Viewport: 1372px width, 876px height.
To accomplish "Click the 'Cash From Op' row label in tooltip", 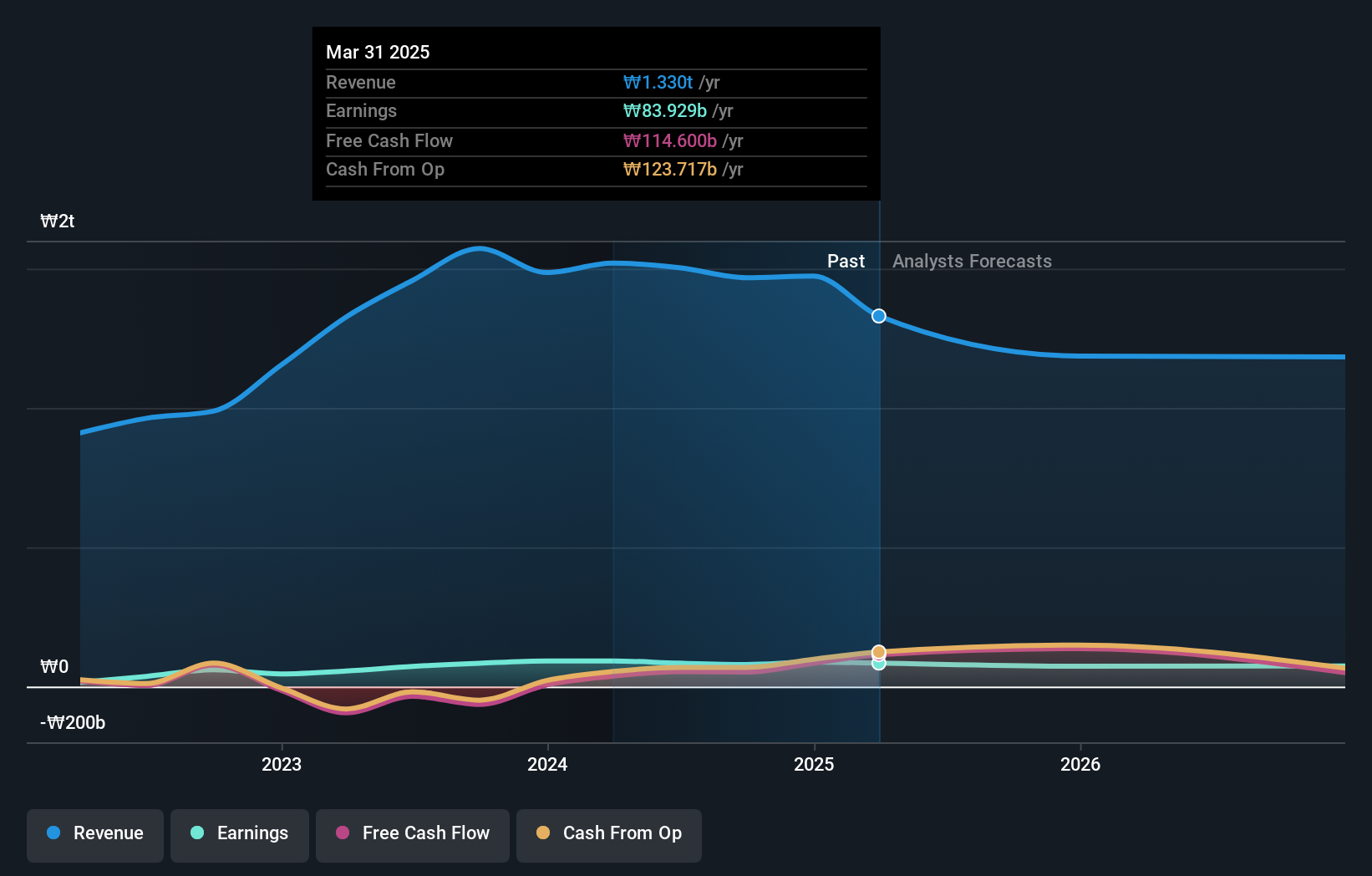I will click(385, 169).
